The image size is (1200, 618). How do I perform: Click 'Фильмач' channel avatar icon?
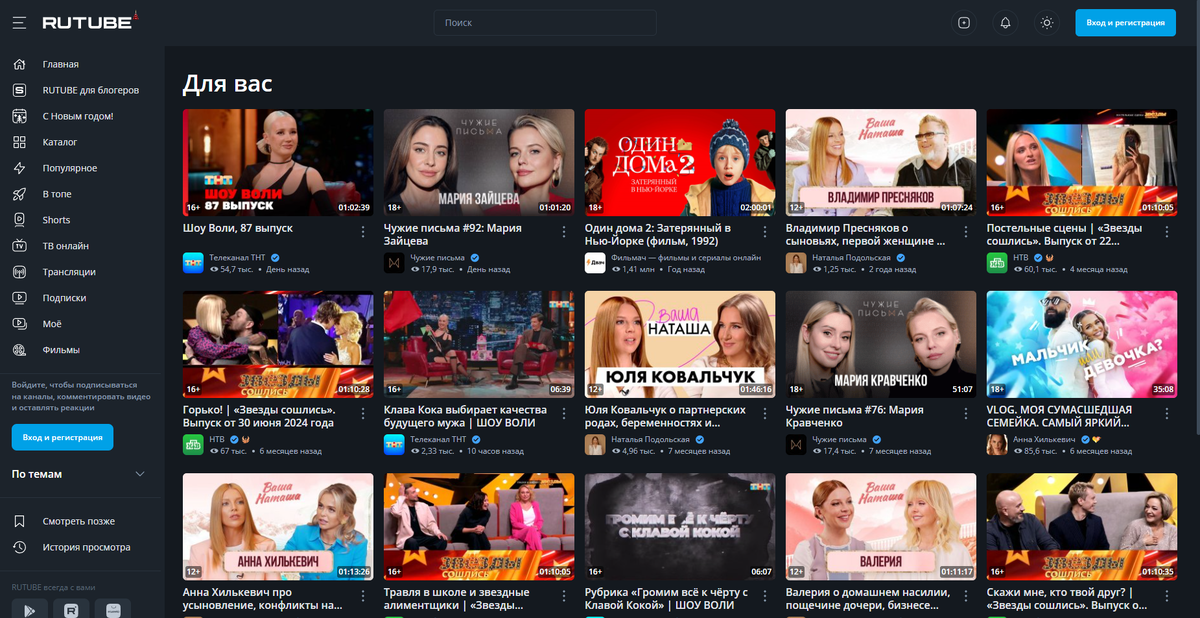click(x=595, y=263)
